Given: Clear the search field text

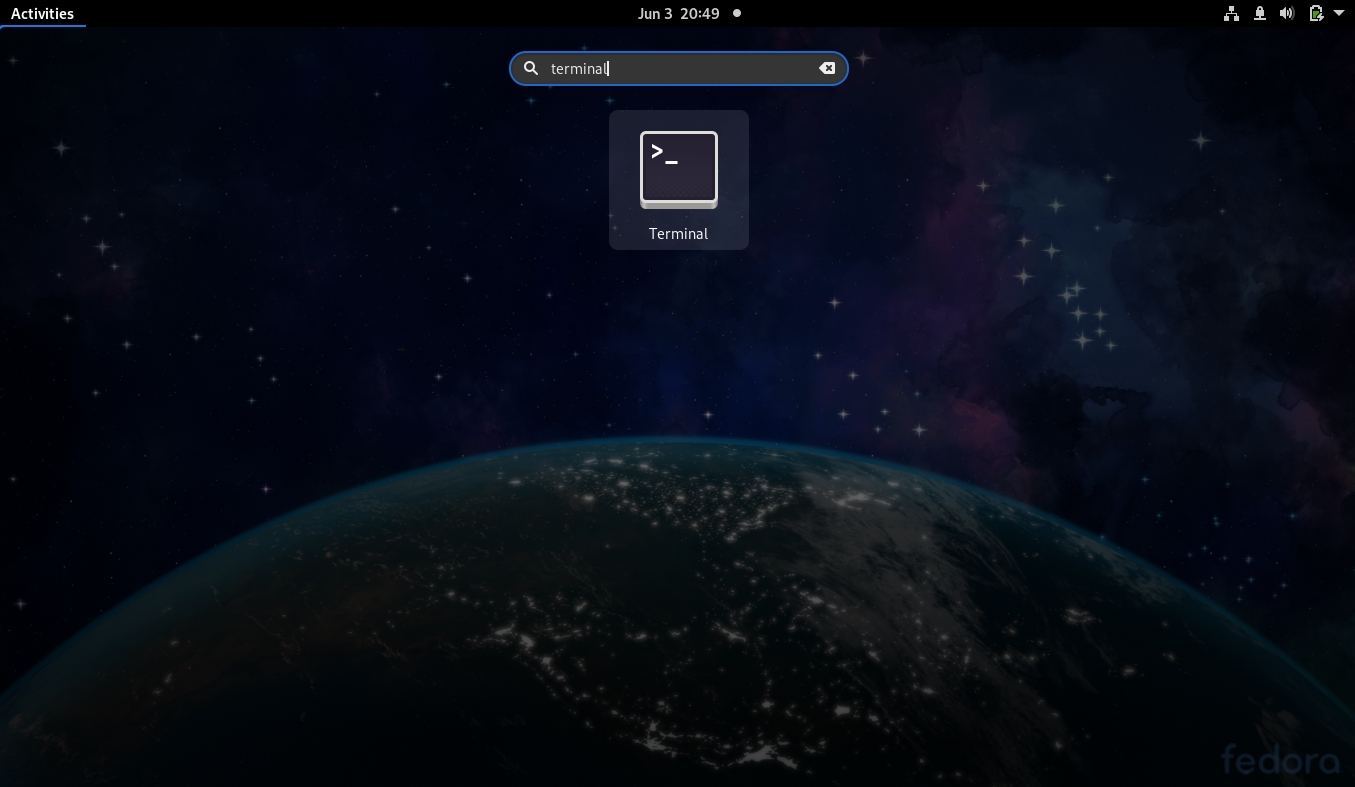Looking at the screenshot, I should click(x=827, y=68).
